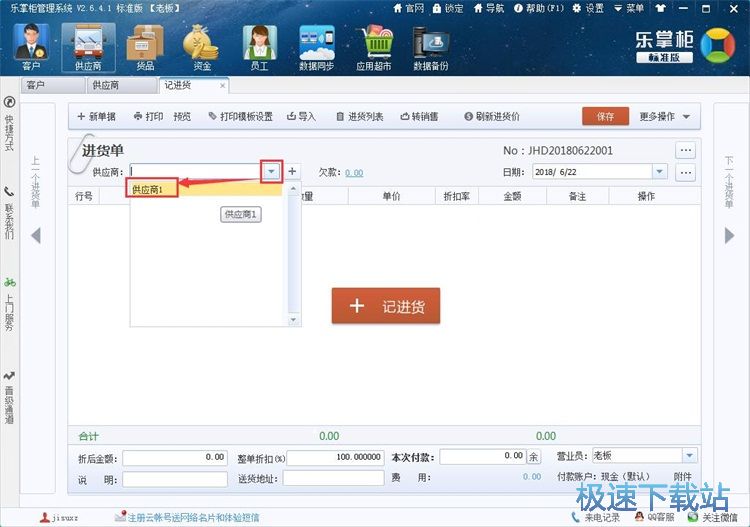Viewport: 750px width, 527px height.
Task: Open 晋级通道 sidebar item
Action: [9, 397]
